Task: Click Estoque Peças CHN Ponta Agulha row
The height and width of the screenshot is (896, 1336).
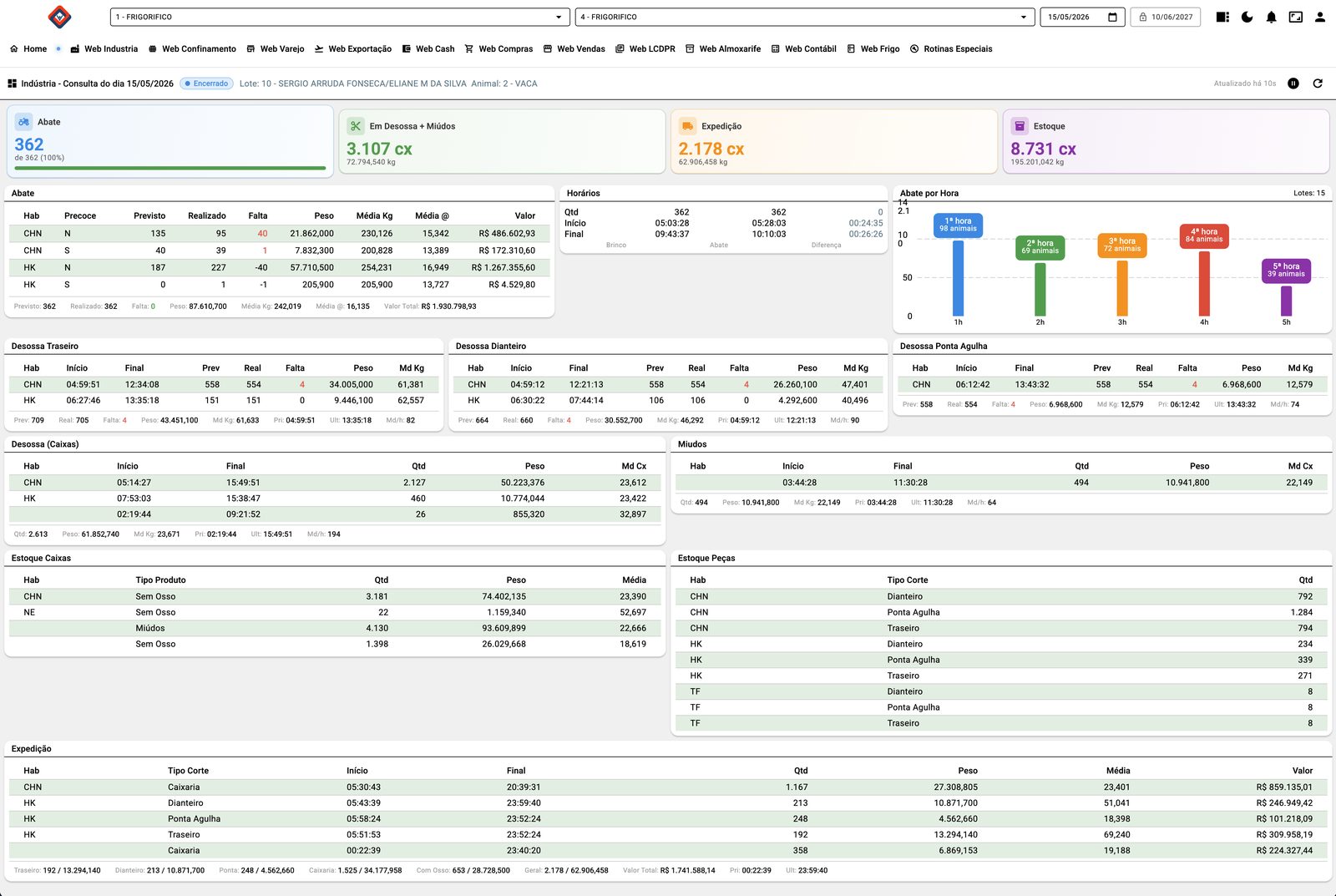Action: pyautogui.click(x=1000, y=612)
